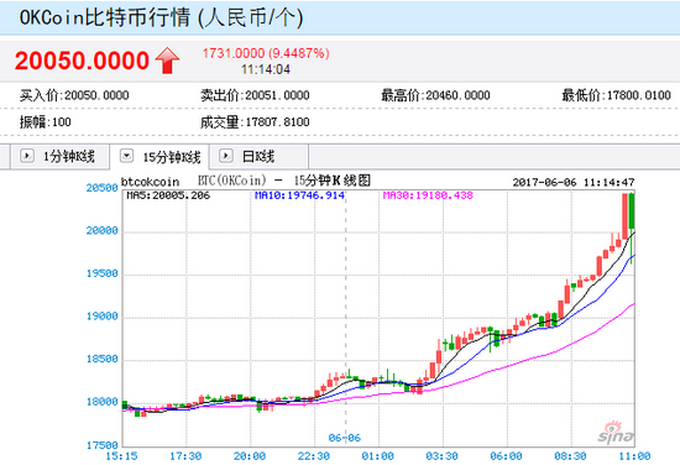Click the chart date 2017-06-06 11:14:47

(x=573, y=182)
